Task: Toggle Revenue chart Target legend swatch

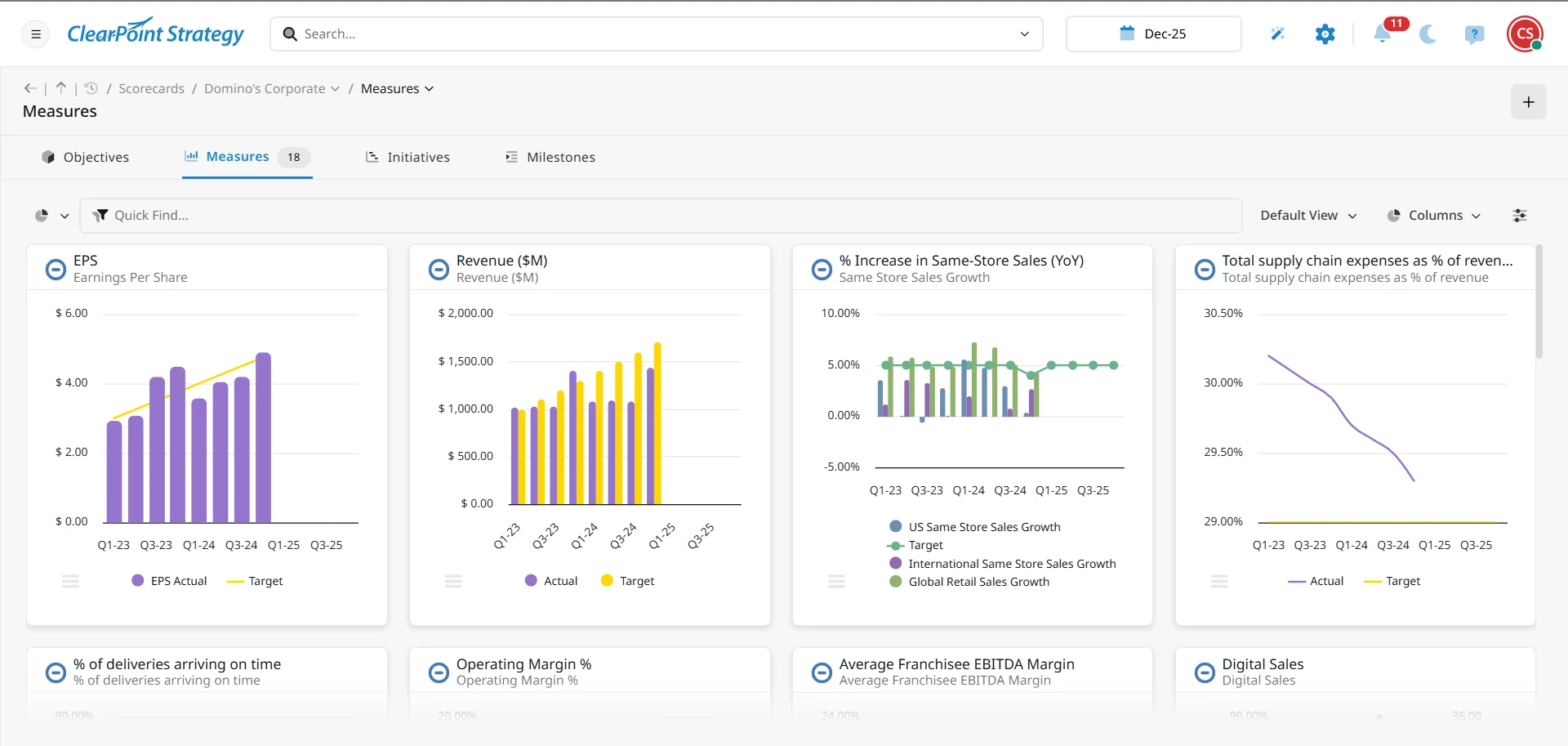Action: tap(607, 581)
